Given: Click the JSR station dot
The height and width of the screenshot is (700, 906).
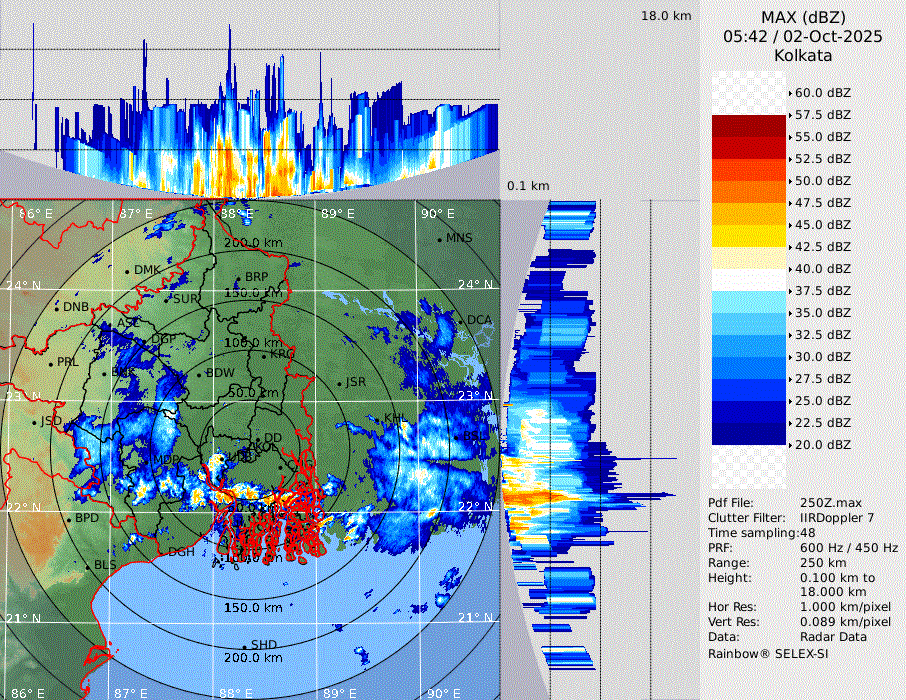Looking at the screenshot, I should coord(337,383).
